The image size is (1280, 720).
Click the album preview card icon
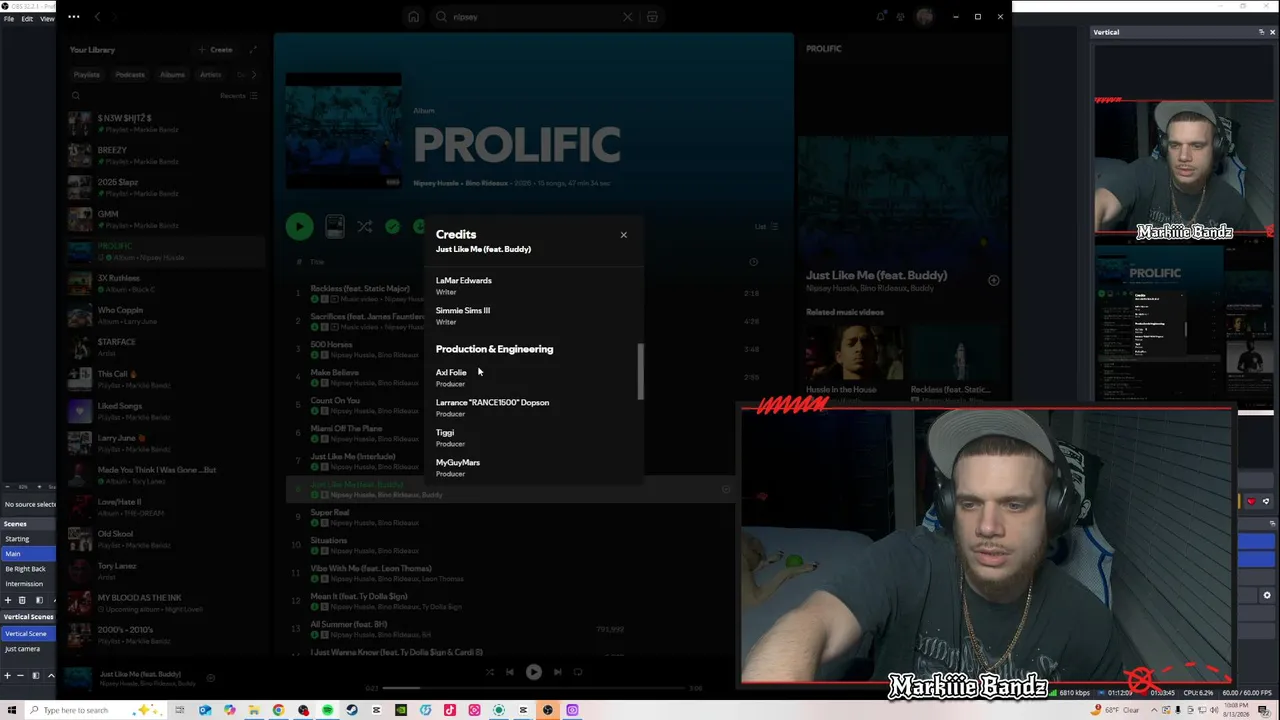click(x=335, y=227)
